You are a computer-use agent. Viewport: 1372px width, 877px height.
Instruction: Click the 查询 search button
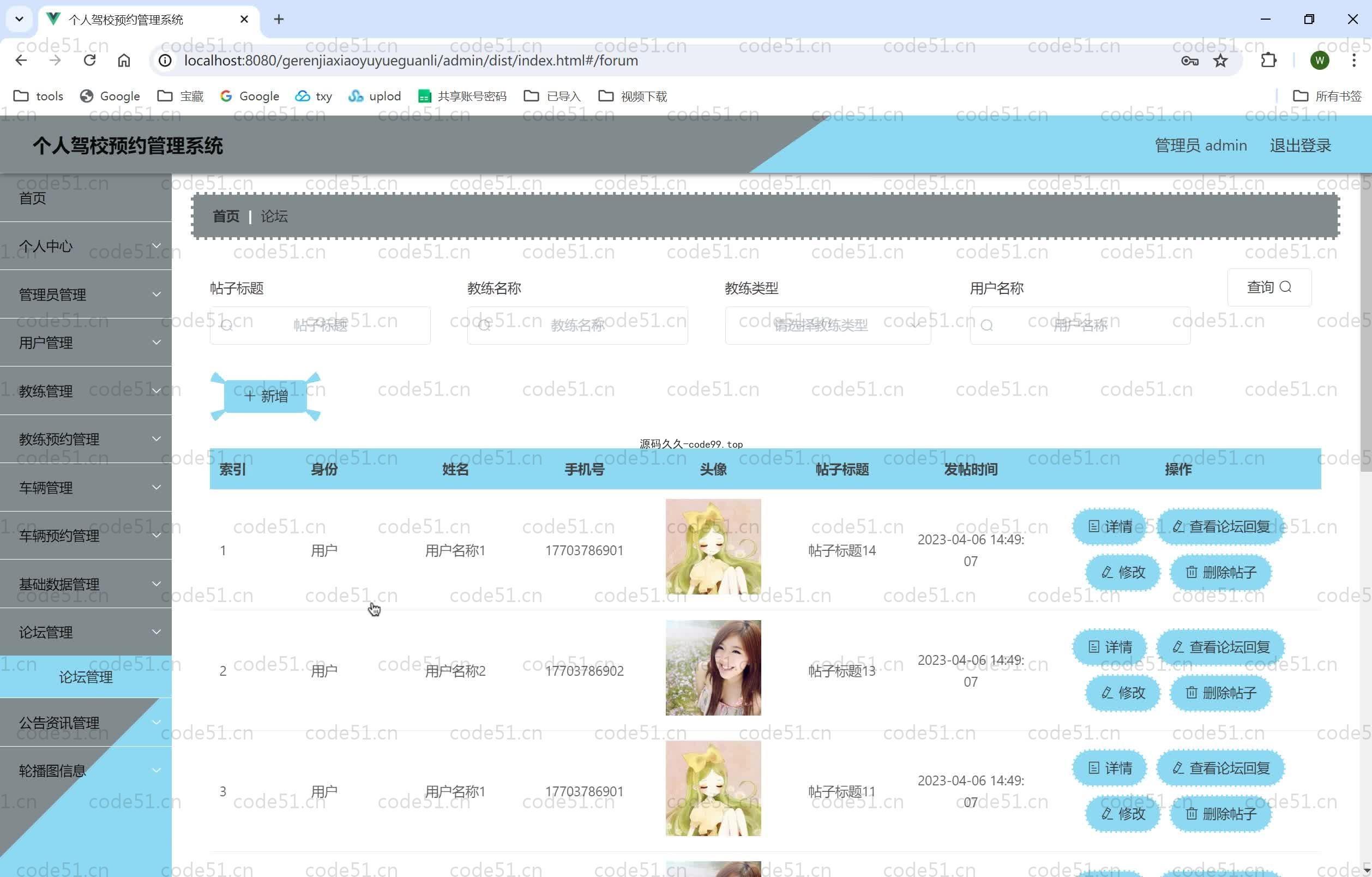1269,287
